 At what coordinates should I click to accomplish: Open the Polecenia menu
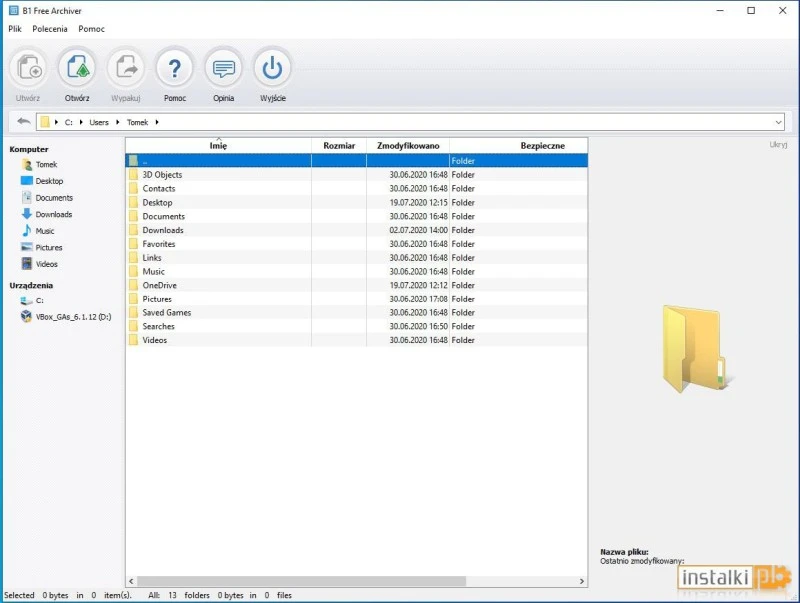(50, 29)
